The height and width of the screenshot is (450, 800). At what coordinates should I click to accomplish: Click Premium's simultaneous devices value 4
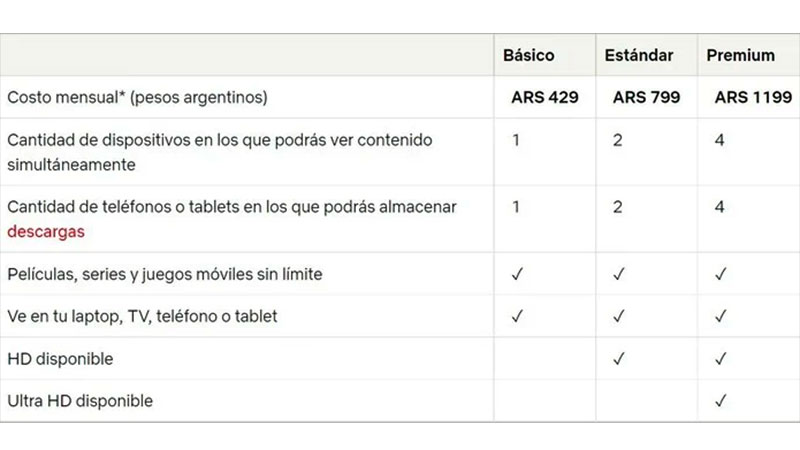click(x=720, y=140)
